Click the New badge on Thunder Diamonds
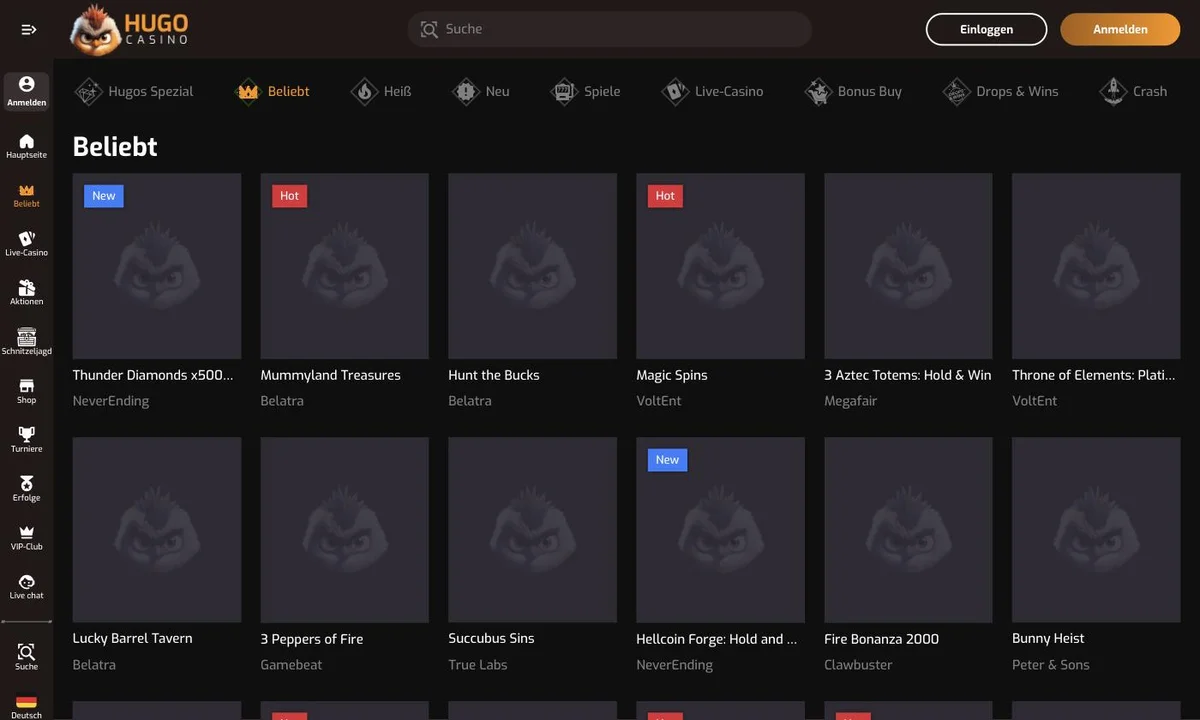The height and width of the screenshot is (720, 1200). point(104,196)
